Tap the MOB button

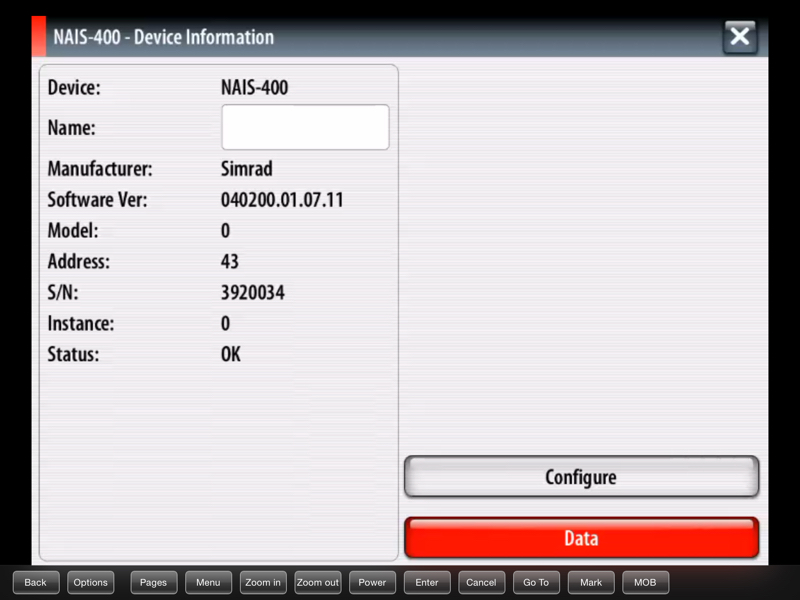645,582
